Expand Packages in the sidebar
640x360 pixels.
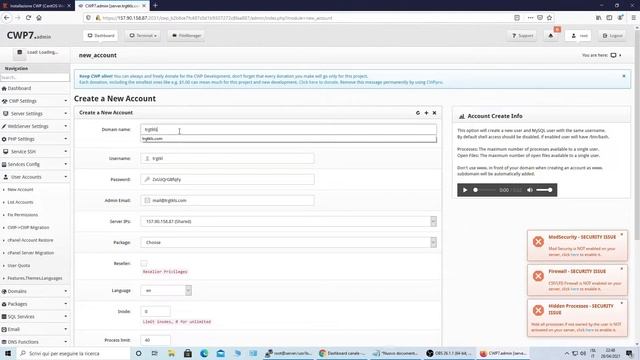[35, 304]
